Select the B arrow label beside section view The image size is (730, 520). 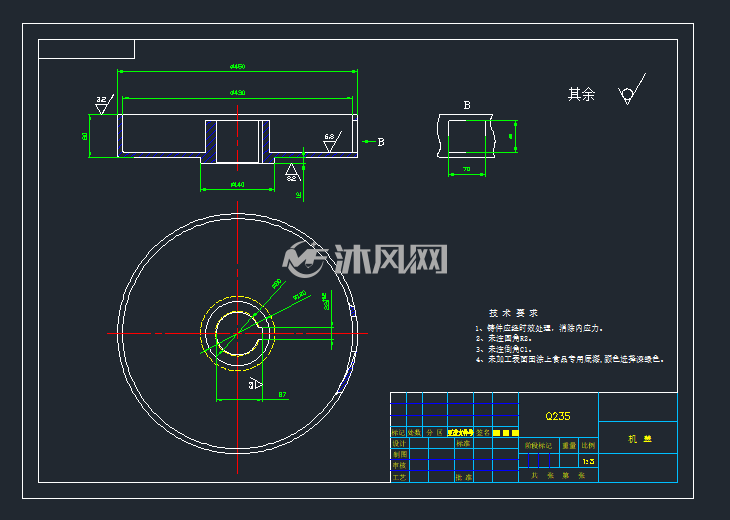point(381,142)
